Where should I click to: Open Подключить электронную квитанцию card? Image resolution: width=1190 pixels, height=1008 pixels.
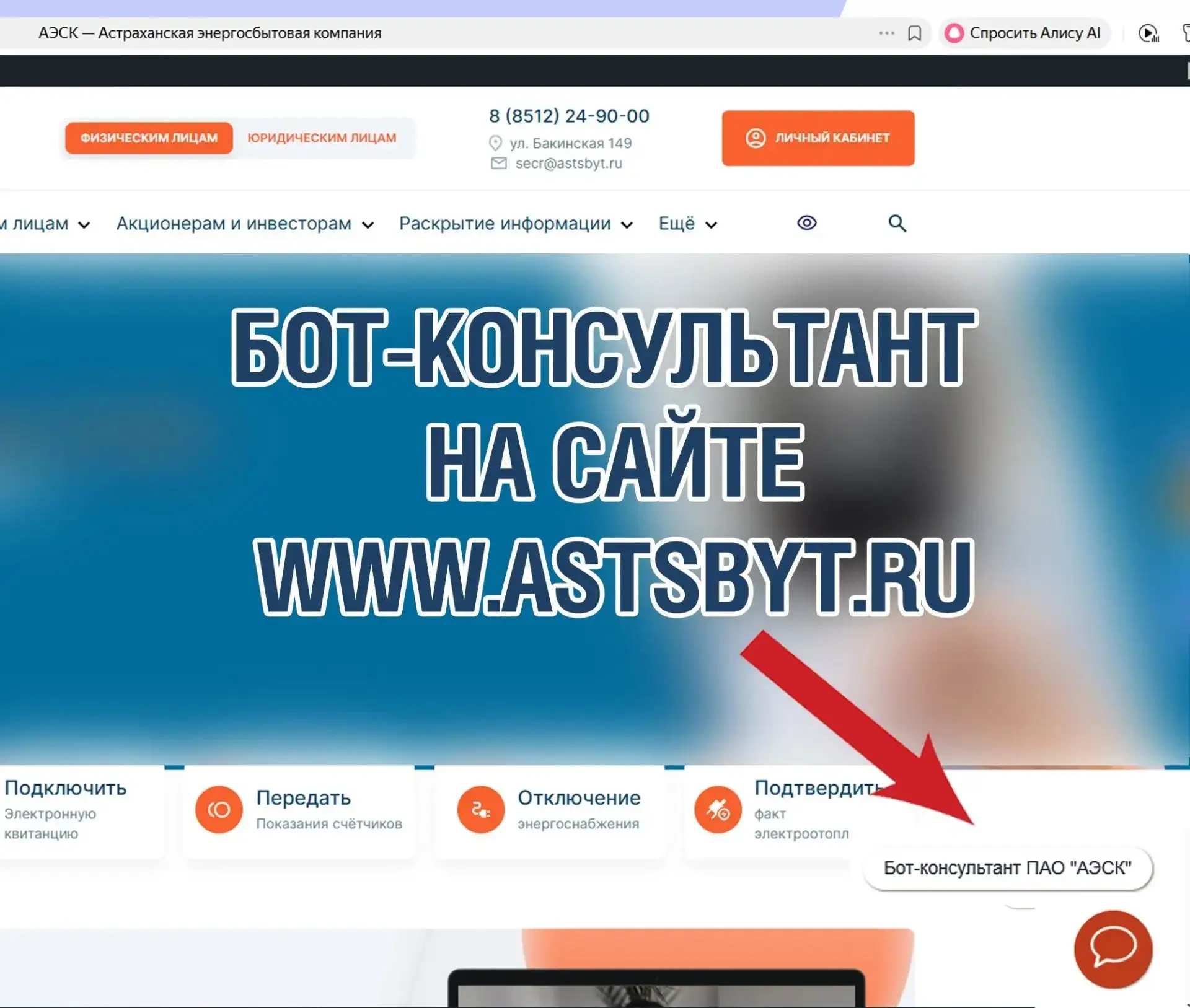[81, 811]
